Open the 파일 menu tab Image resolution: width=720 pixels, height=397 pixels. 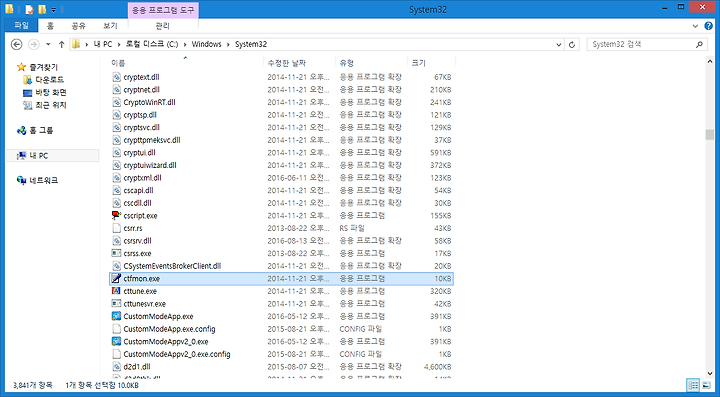pyautogui.click(x=21, y=26)
